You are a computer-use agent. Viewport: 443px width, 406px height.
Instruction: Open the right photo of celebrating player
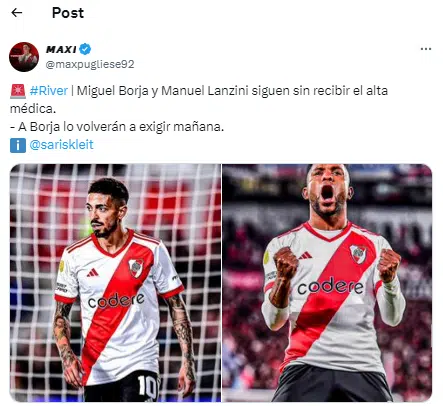[x=327, y=283]
